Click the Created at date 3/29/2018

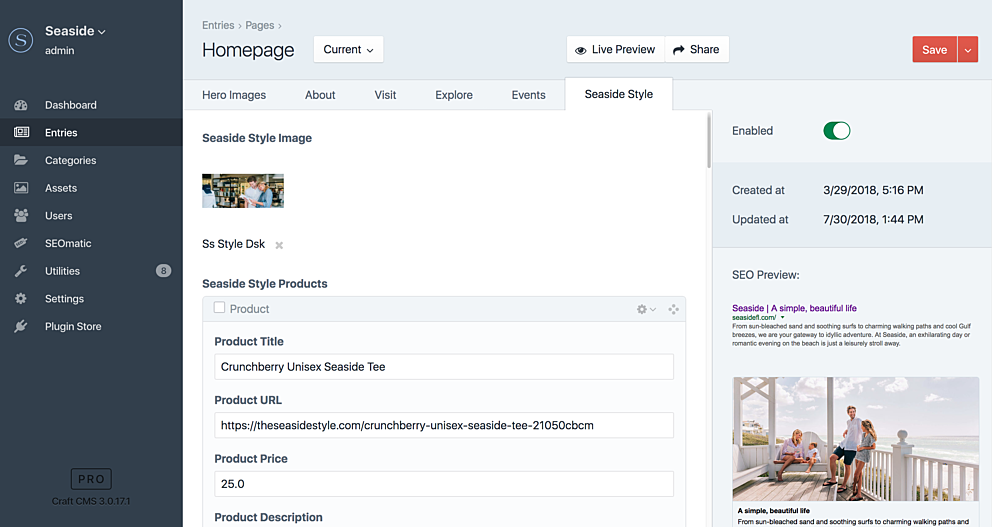873,190
